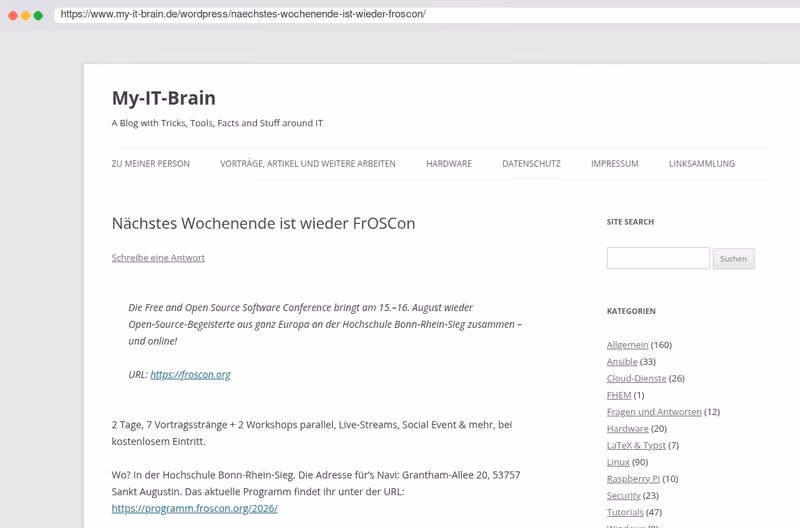Open the Fragen und Antworten category
The height and width of the screenshot is (528, 800).
tap(654, 412)
